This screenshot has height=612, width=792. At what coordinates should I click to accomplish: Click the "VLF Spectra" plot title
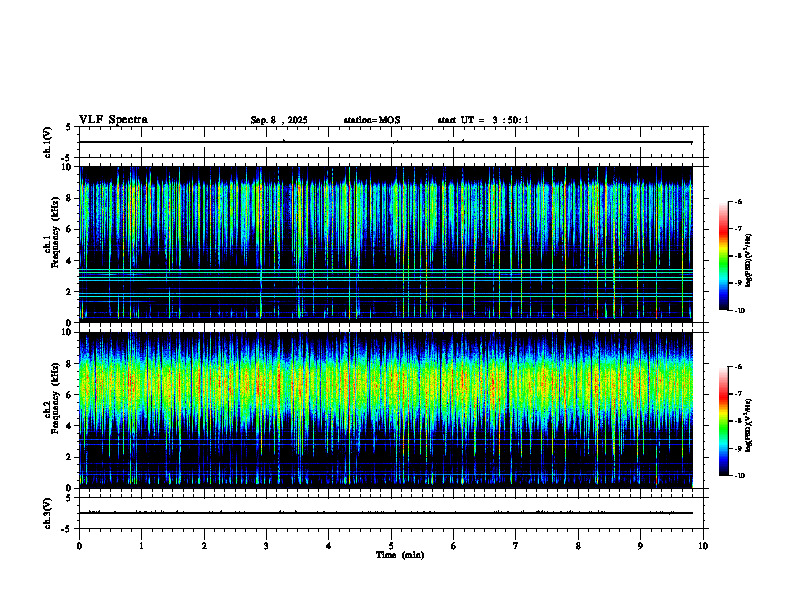[113, 120]
